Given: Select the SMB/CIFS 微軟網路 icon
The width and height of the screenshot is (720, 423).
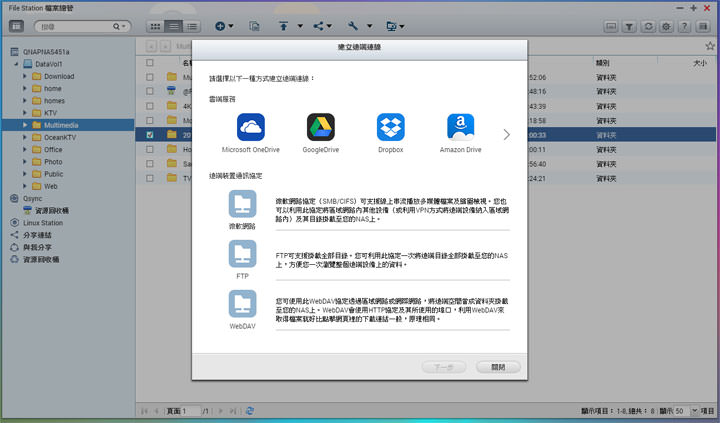Looking at the screenshot, I should pyautogui.click(x=242, y=205).
